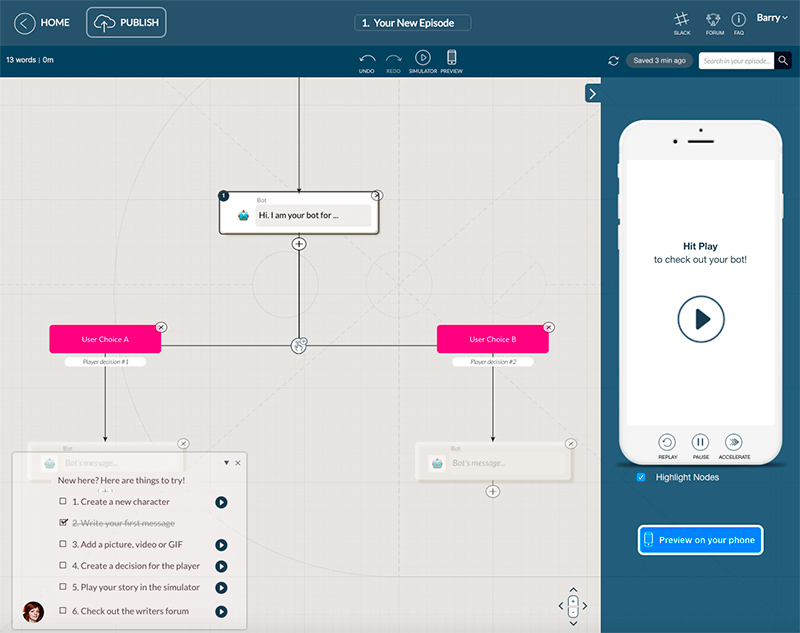Collapse the simulator panel with the chevron
This screenshot has width=800, height=633.
coord(592,93)
